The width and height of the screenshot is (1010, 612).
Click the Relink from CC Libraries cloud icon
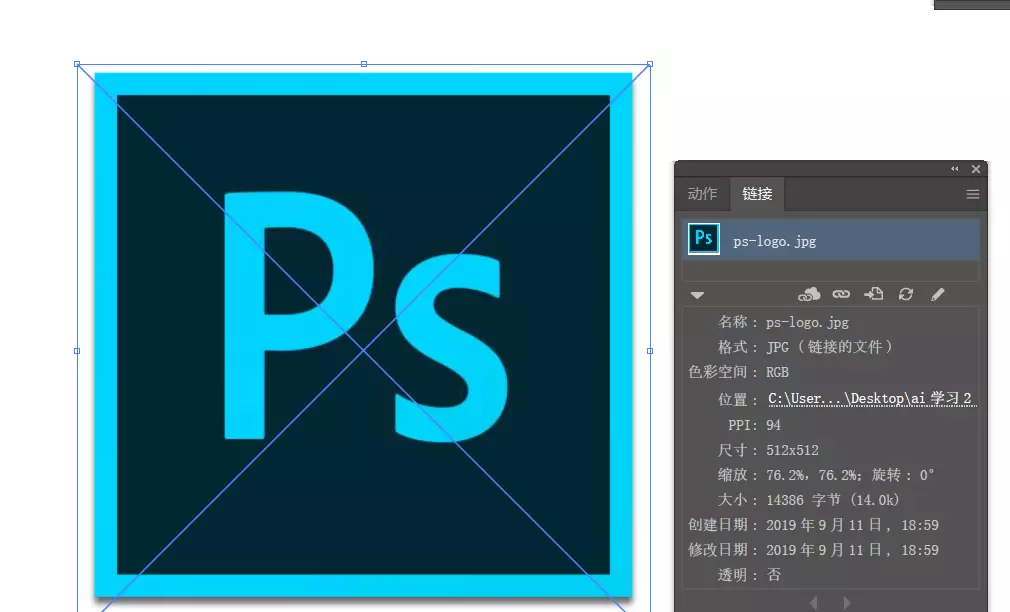809,294
